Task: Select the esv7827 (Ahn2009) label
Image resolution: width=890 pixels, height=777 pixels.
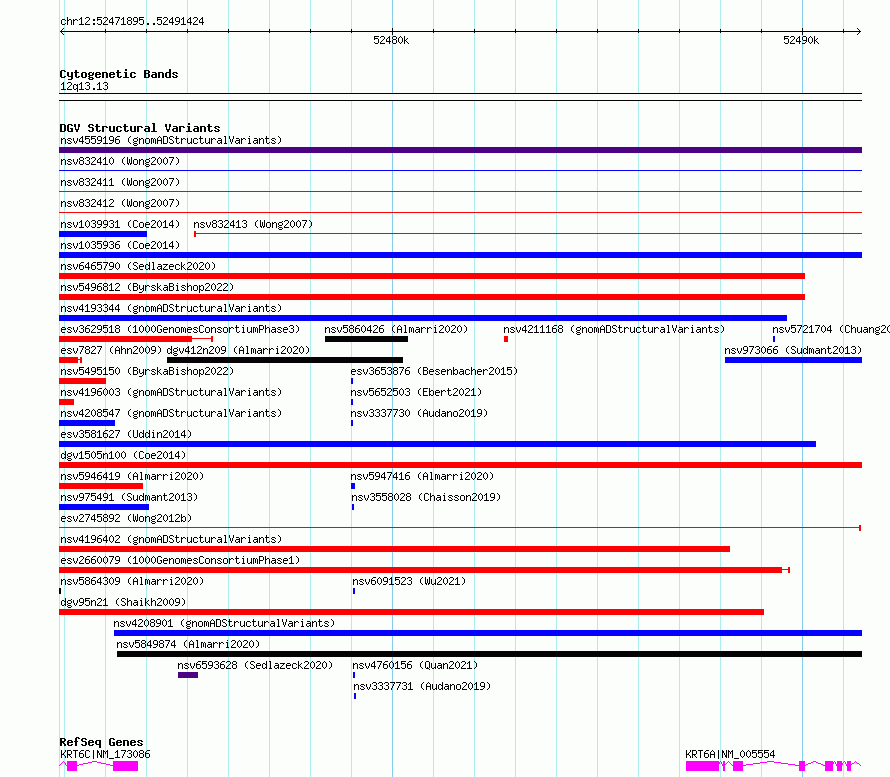Action: (x=111, y=350)
